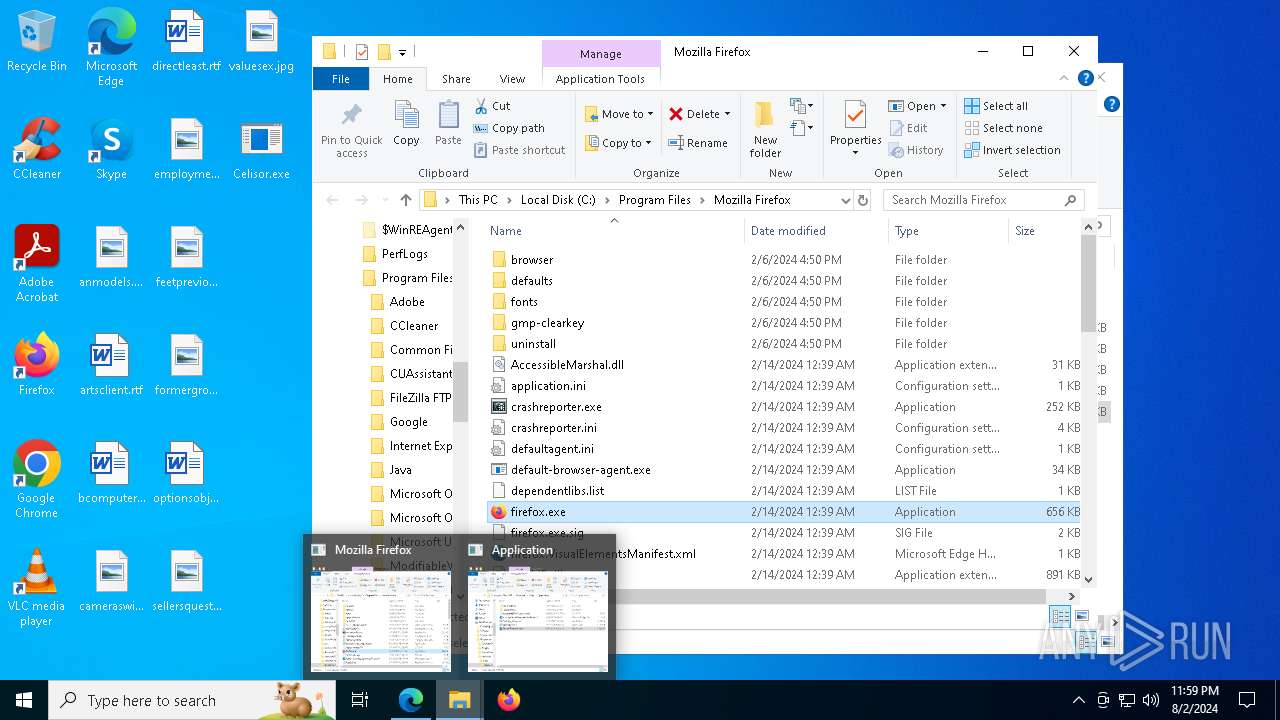Click the Refresh button near address bar
Image resolution: width=1280 pixels, height=720 pixels.
[x=863, y=200]
